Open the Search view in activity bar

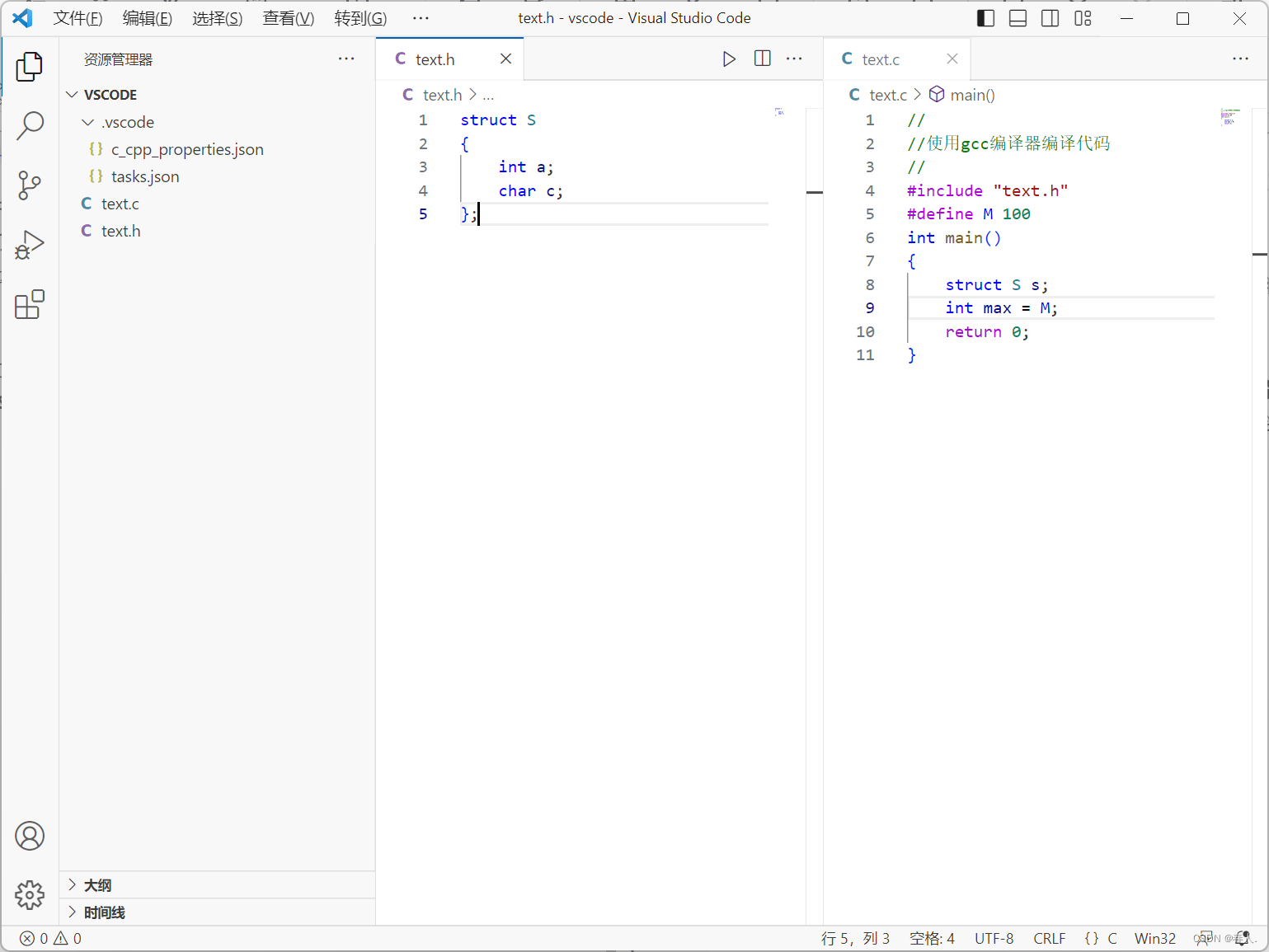30,126
